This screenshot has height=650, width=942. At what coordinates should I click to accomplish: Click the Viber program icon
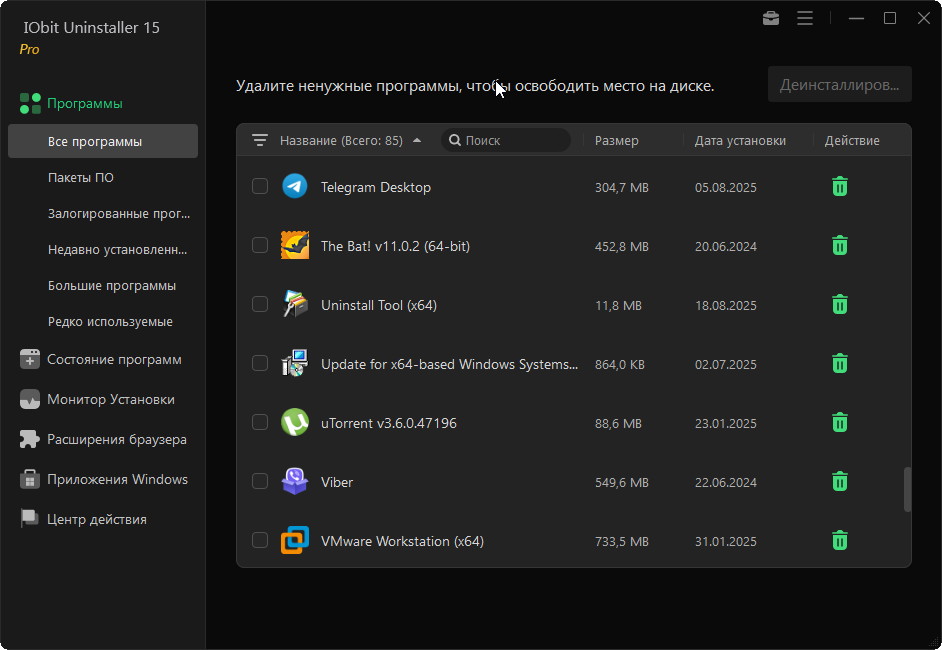(295, 481)
